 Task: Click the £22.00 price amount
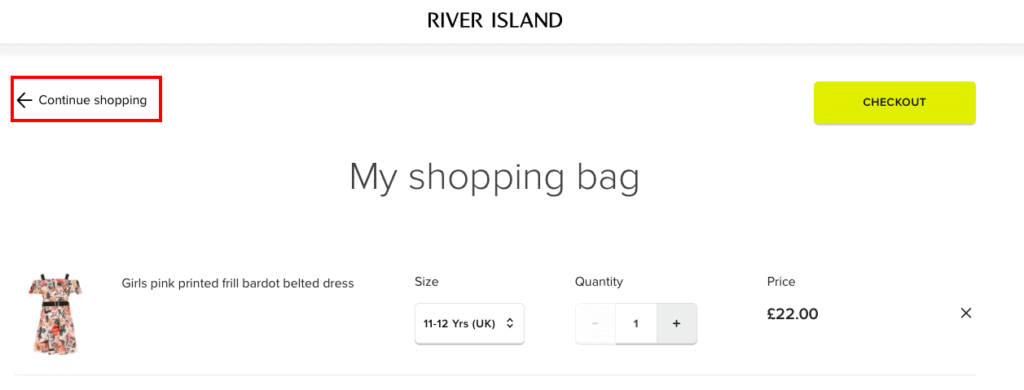792,314
